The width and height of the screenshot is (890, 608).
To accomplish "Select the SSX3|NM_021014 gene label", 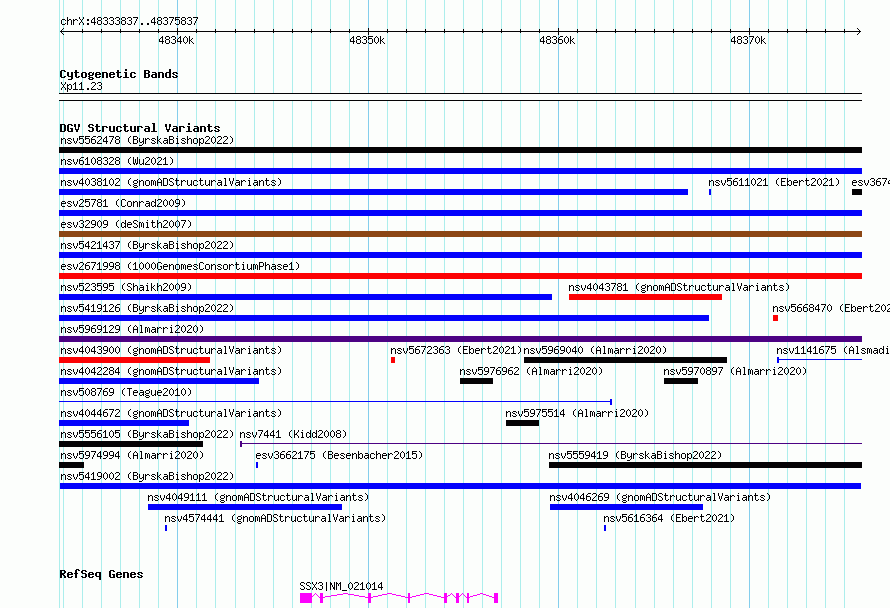I will pos(341,586).
